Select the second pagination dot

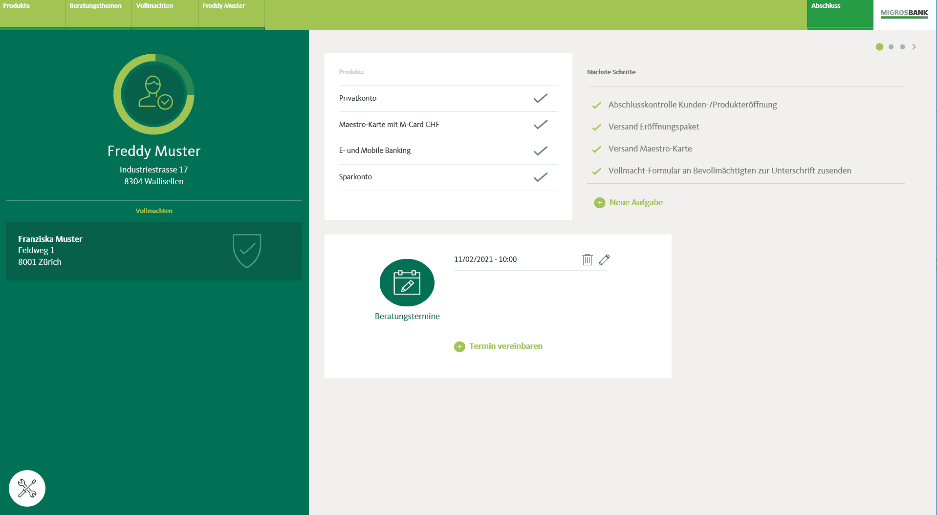[x=891, y=47]
